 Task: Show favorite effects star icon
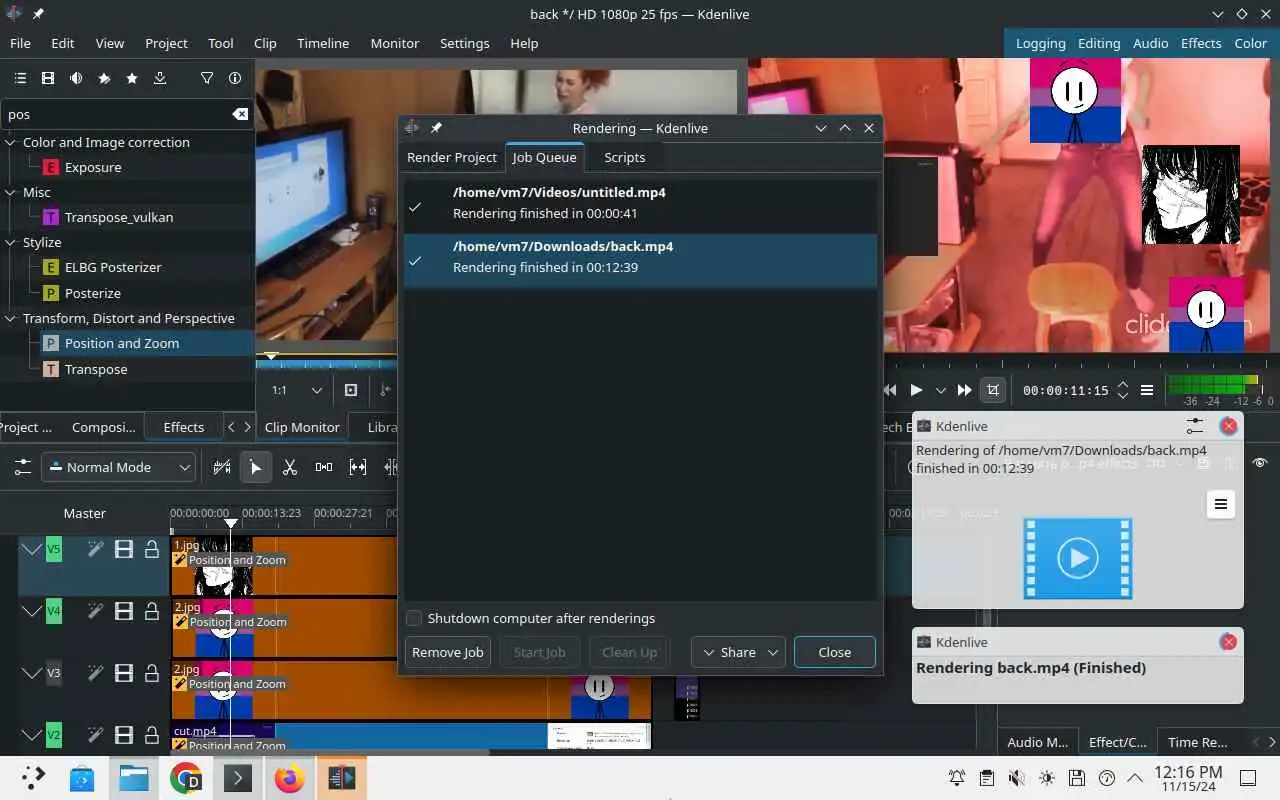[132, 78]
